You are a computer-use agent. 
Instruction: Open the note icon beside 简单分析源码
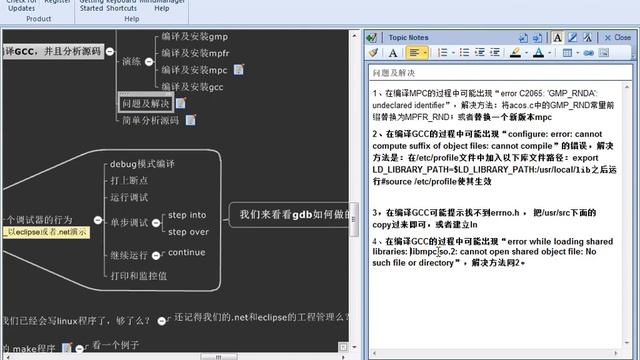pyautogui.click(x=191, y=120)
